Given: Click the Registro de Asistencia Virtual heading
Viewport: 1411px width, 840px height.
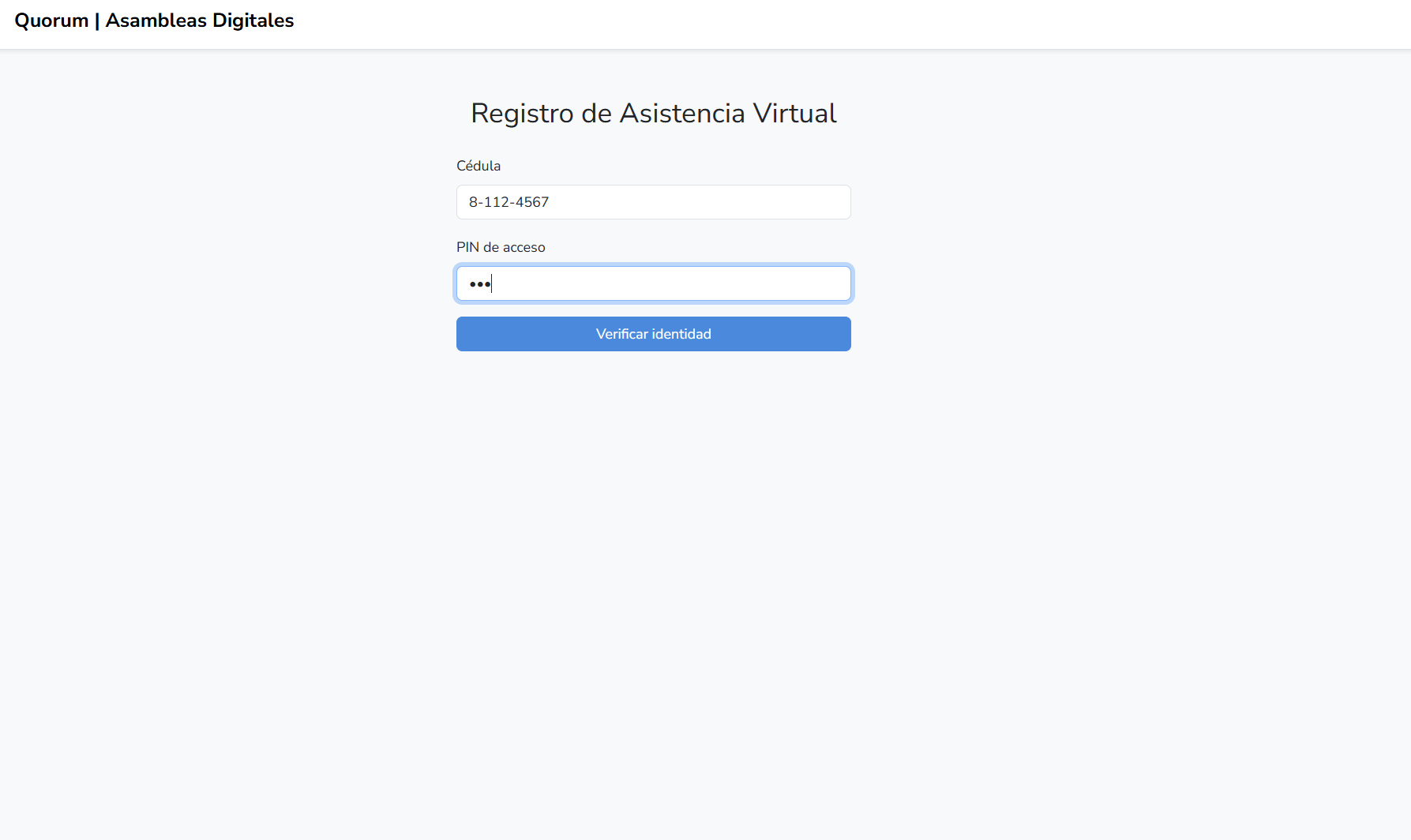Looking at the screenshot, I should [653, 114].
